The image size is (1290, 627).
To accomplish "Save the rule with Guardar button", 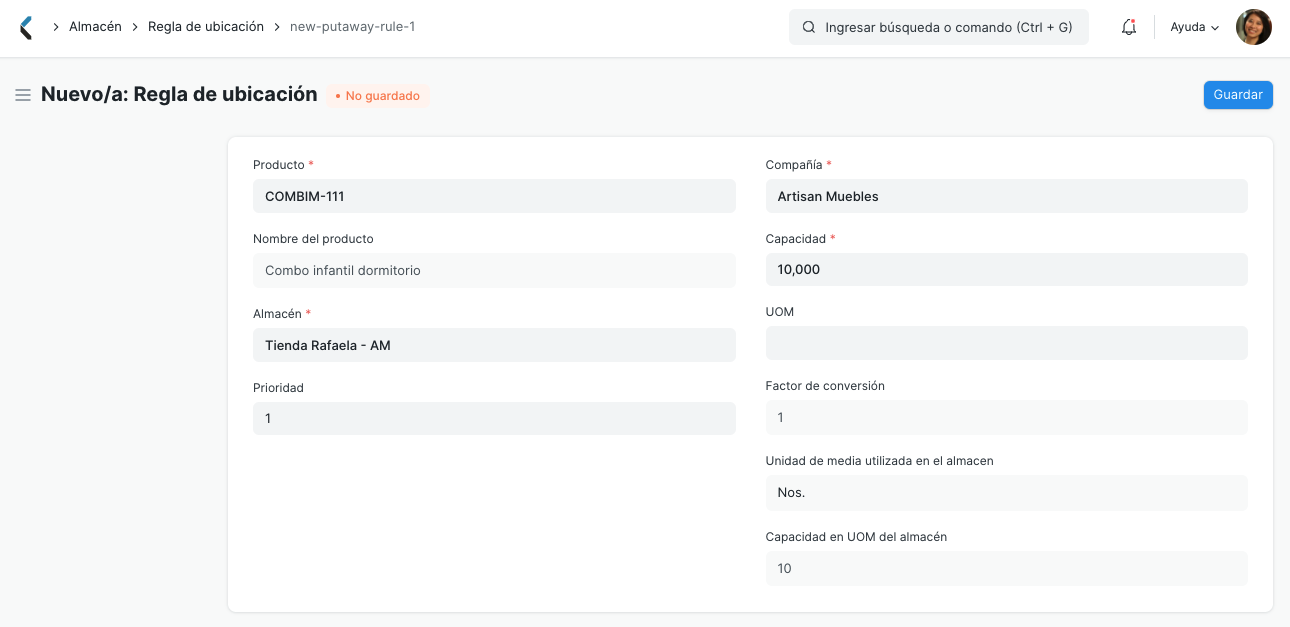I will click(x=1238, y=95).
